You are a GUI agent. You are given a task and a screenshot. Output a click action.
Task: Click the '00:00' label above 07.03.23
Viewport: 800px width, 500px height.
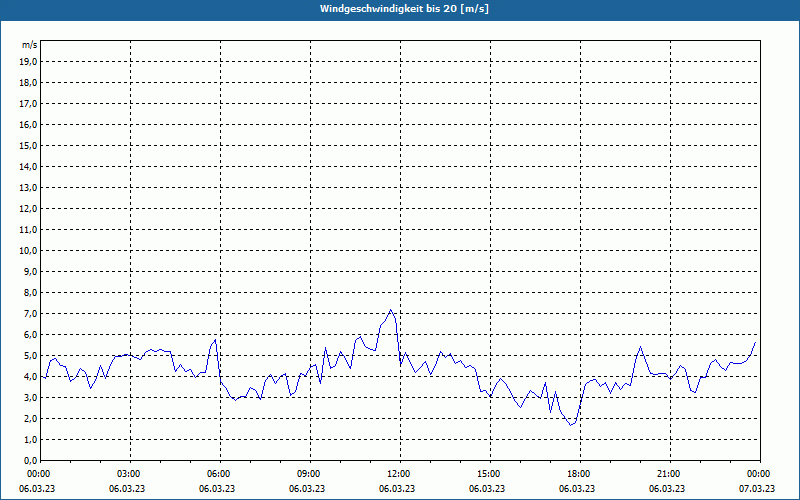click(758, 474)
